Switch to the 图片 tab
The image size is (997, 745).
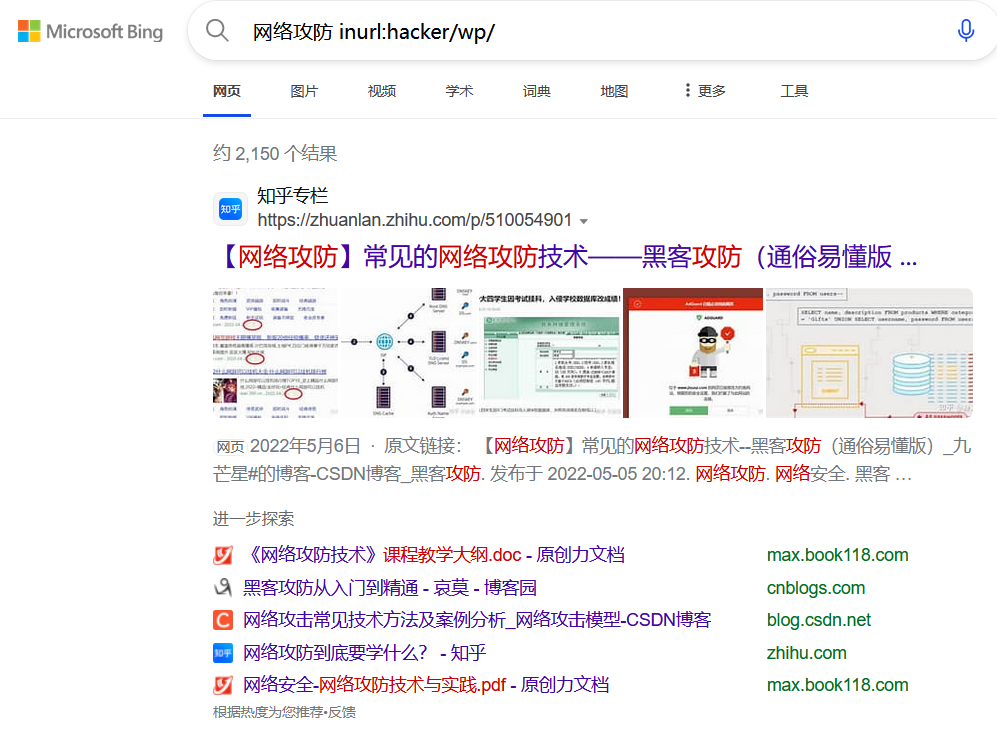coord(304,91)
